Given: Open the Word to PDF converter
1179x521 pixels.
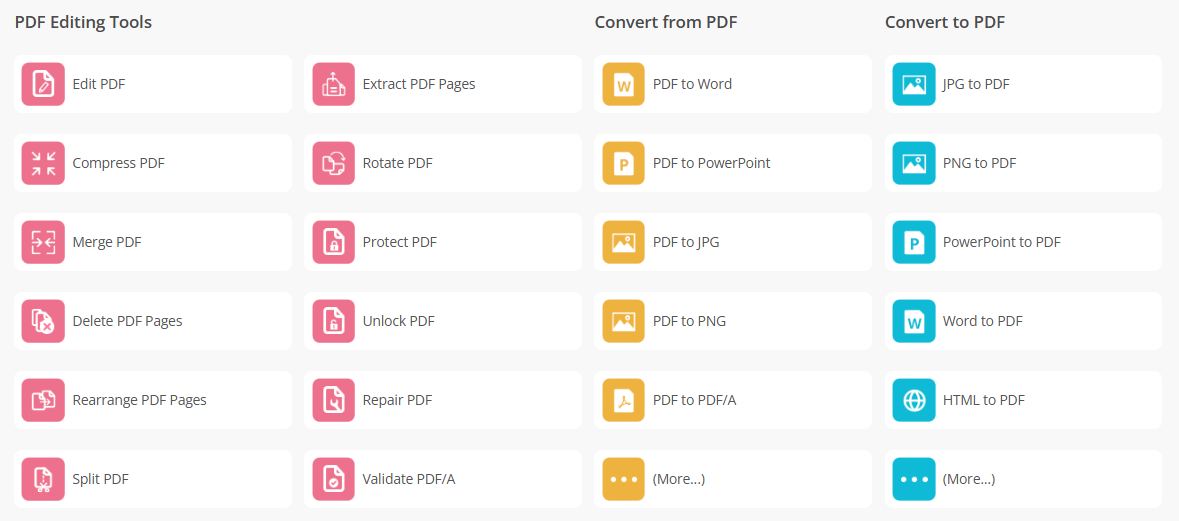Looking at the screenshot, I should point(982,321).
